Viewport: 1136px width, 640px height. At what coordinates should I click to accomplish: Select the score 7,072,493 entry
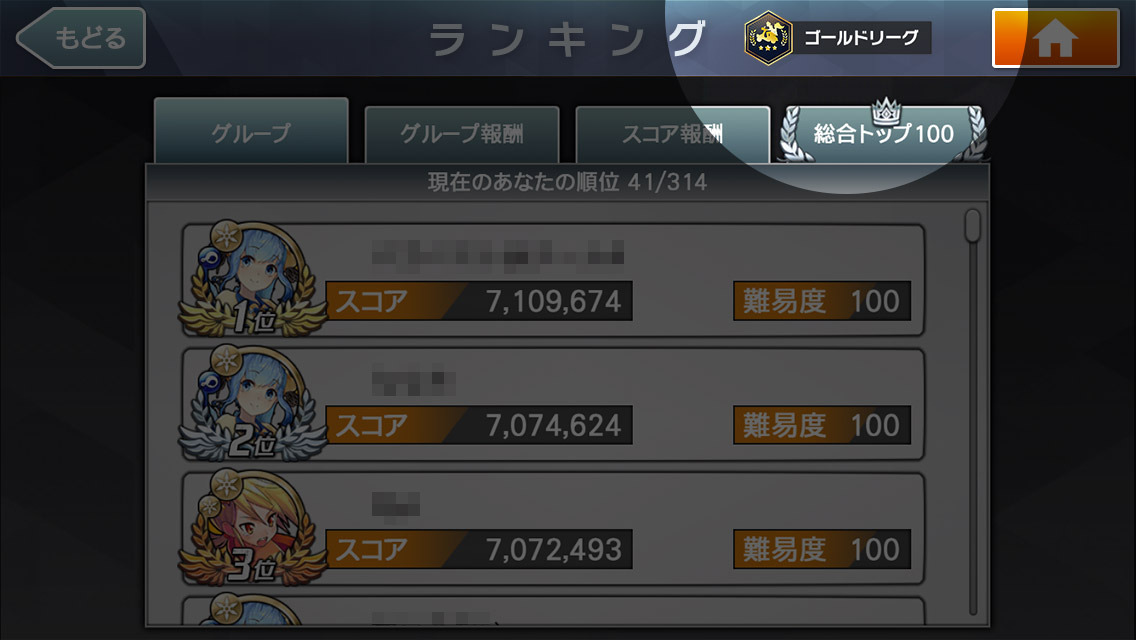coord(480,549)
